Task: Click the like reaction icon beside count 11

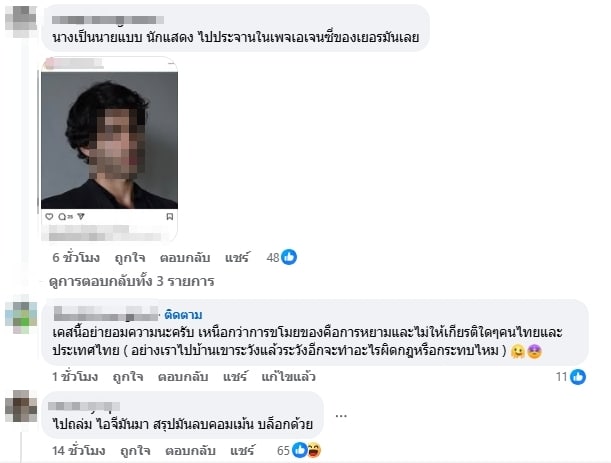Action: 578,377
